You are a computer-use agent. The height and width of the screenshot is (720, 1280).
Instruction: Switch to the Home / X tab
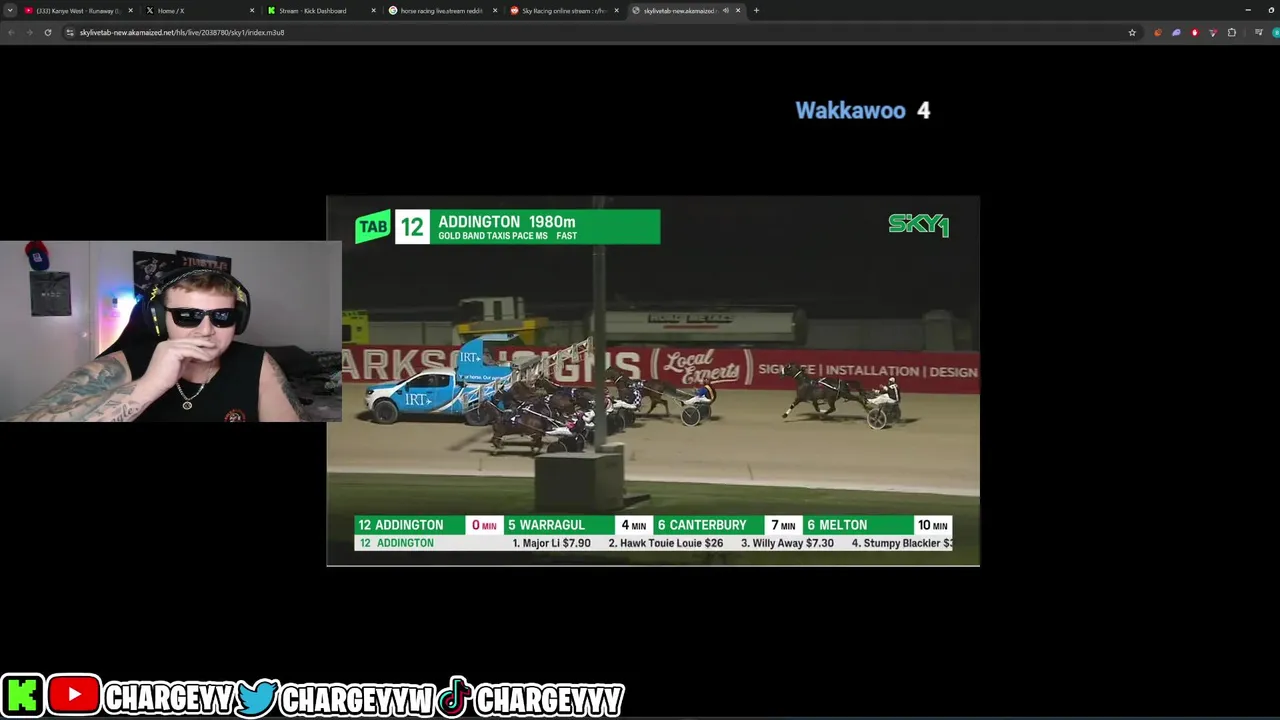coord(198,10)
